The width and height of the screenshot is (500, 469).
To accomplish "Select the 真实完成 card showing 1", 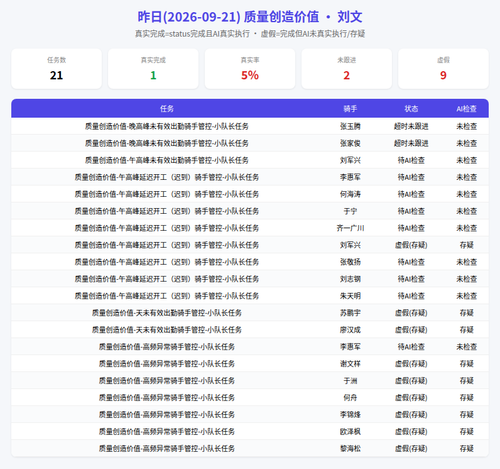I will coord(153,69).
